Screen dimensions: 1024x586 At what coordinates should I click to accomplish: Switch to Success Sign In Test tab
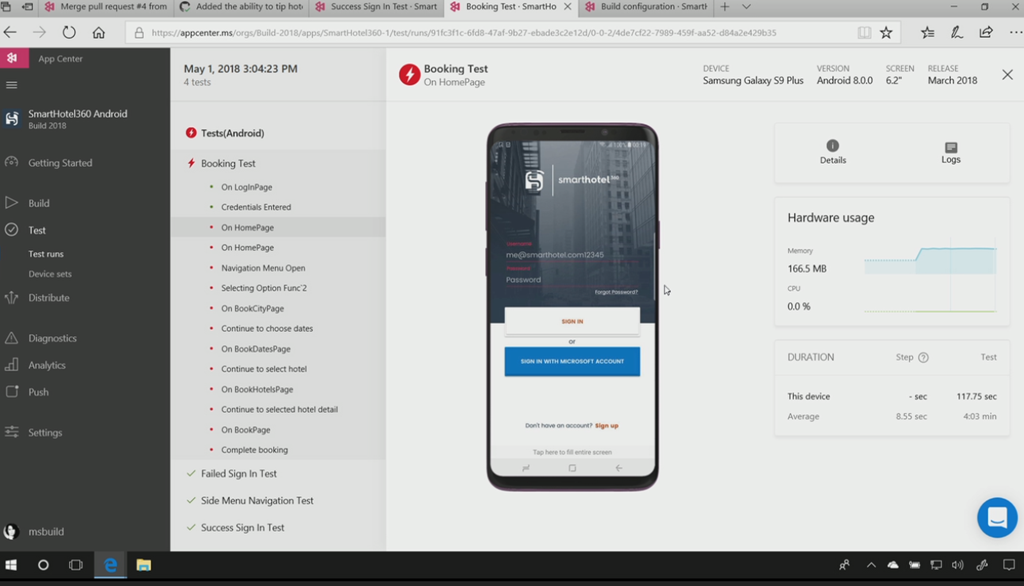tap(376, 7)
